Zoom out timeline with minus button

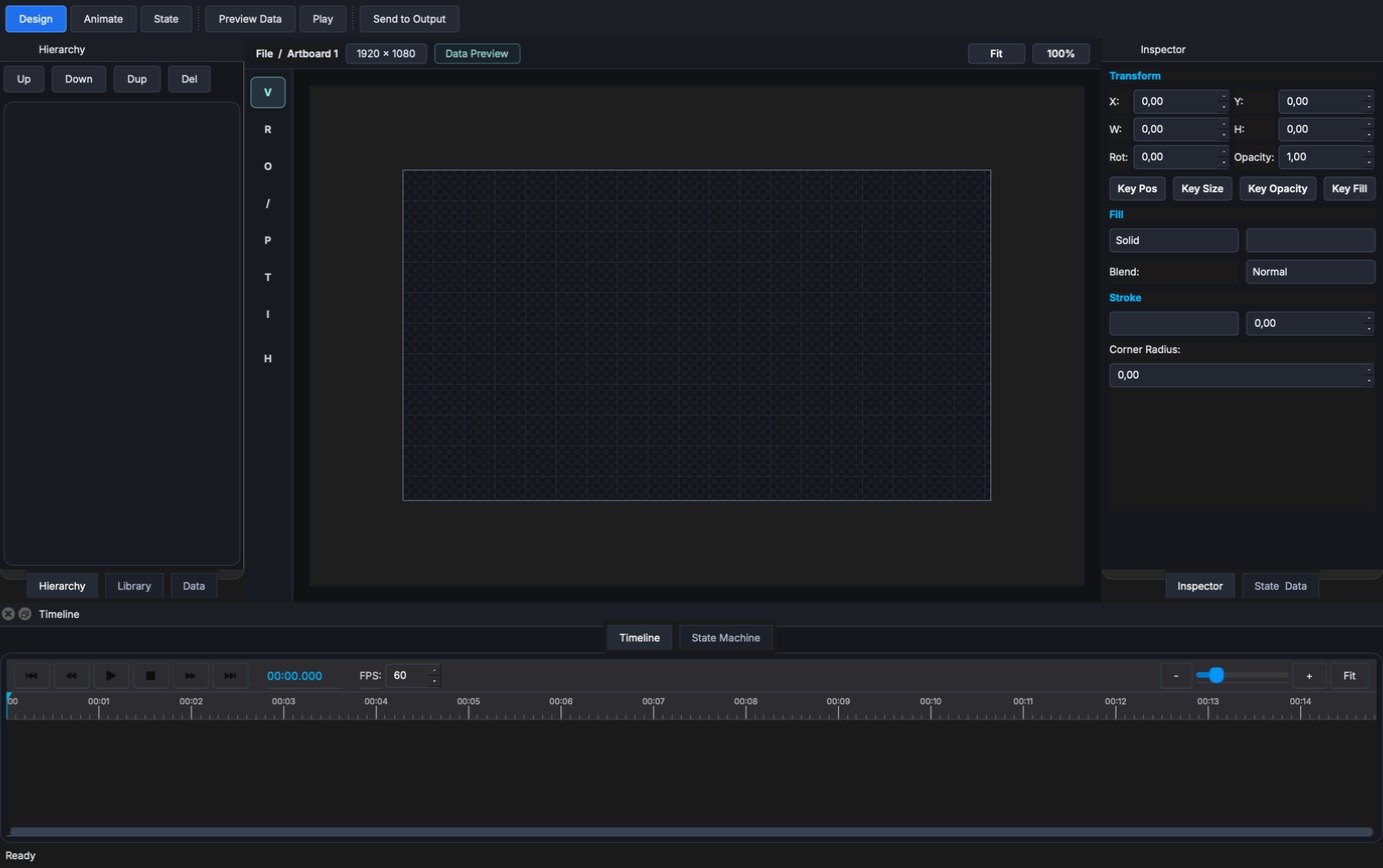pos(1176,676)
